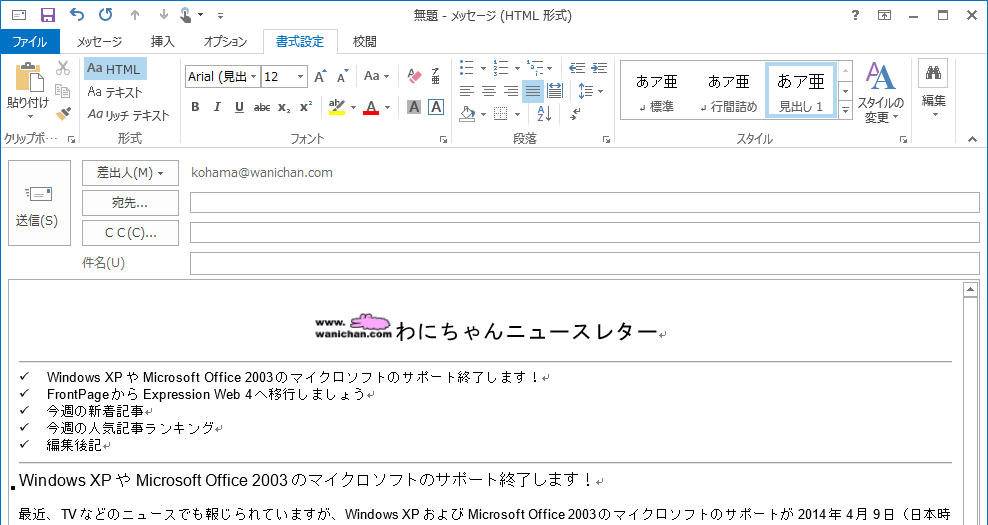Apply the 見出し 1 style
Image resolution: width=988 pixels, height=525 pixels.
[801, 90]
